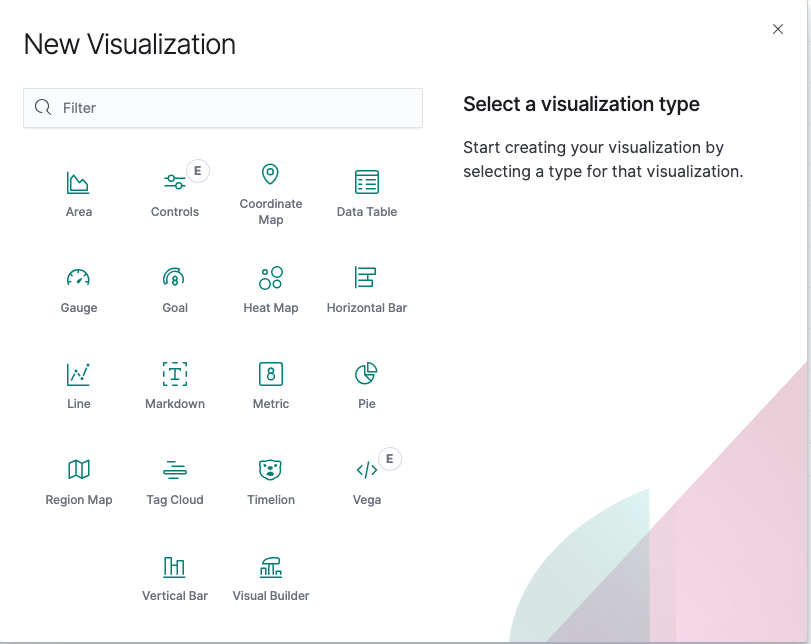Create a Markdown visualization
811x644 pixels.
coord(175,383)
